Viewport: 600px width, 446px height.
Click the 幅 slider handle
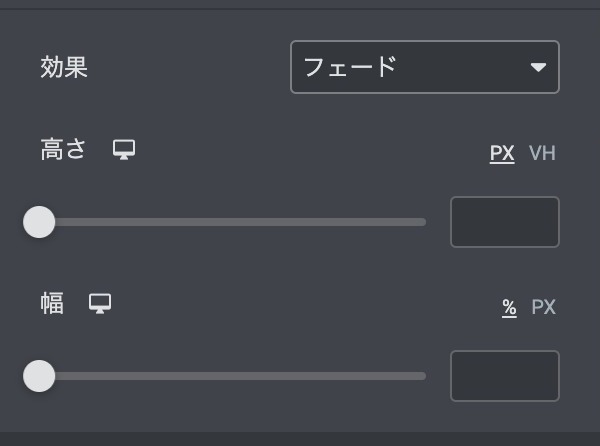pos(39,376)
